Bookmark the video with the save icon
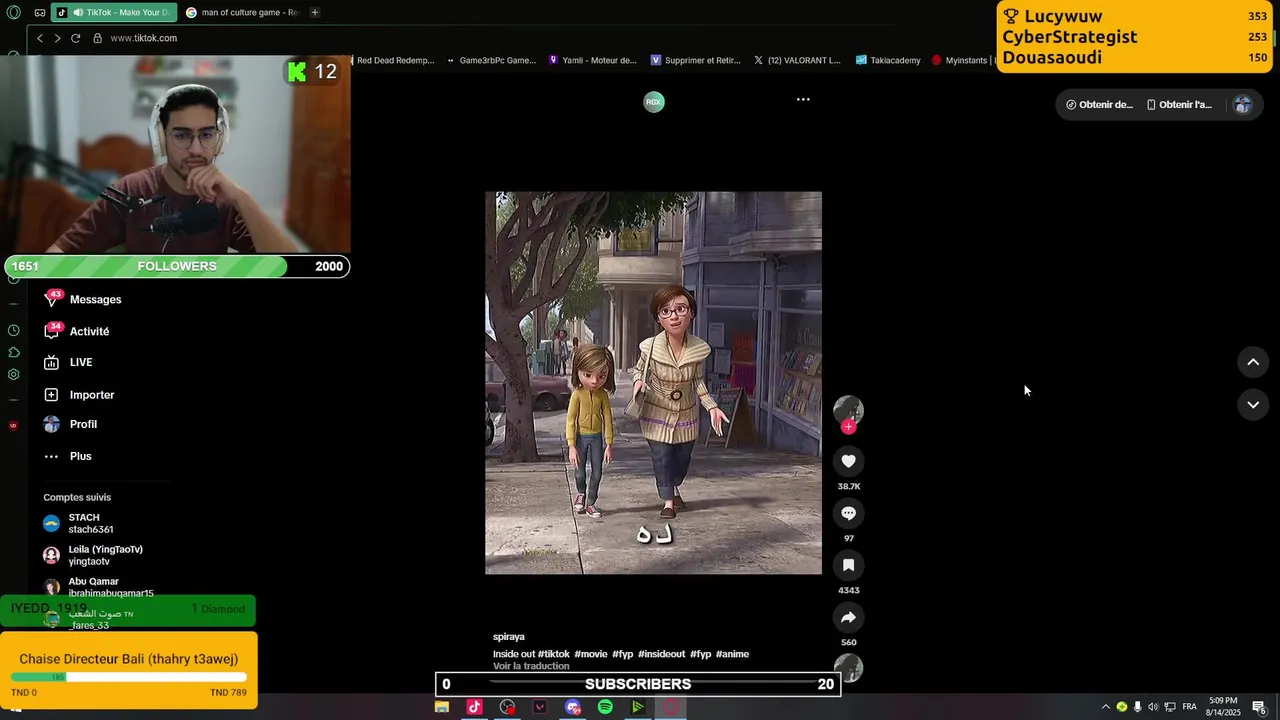The height and width of the screenshot is (720, 1280). [848, 565]
